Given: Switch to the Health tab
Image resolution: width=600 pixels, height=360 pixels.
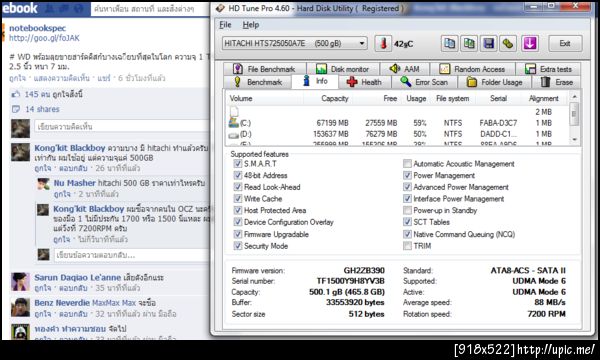Looking at the screenshot, I should [365, 82].
